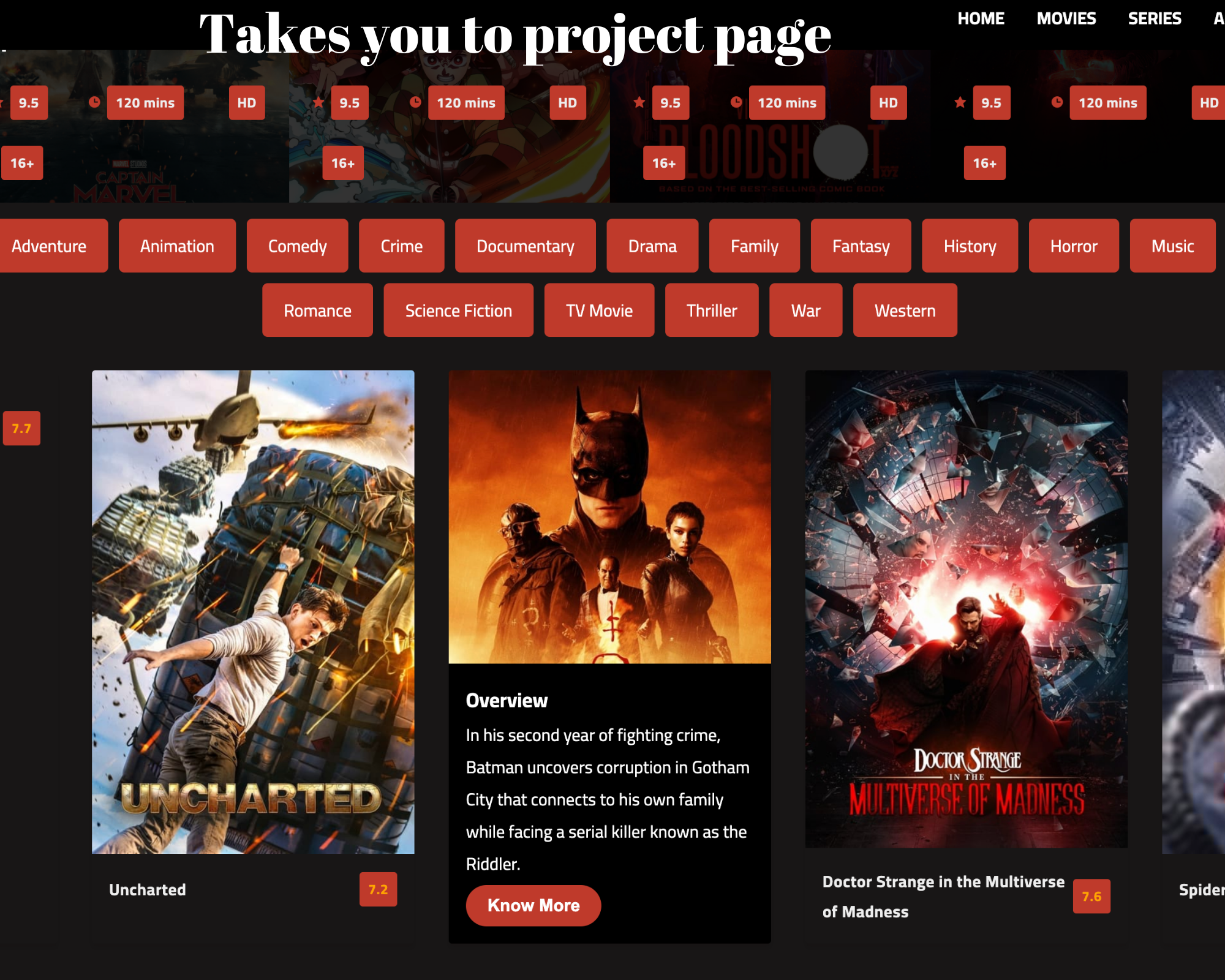Screen dimensions: 1225x980
Task: Click Doctor Strange in the Multiverse title
Action: [943, 897]
